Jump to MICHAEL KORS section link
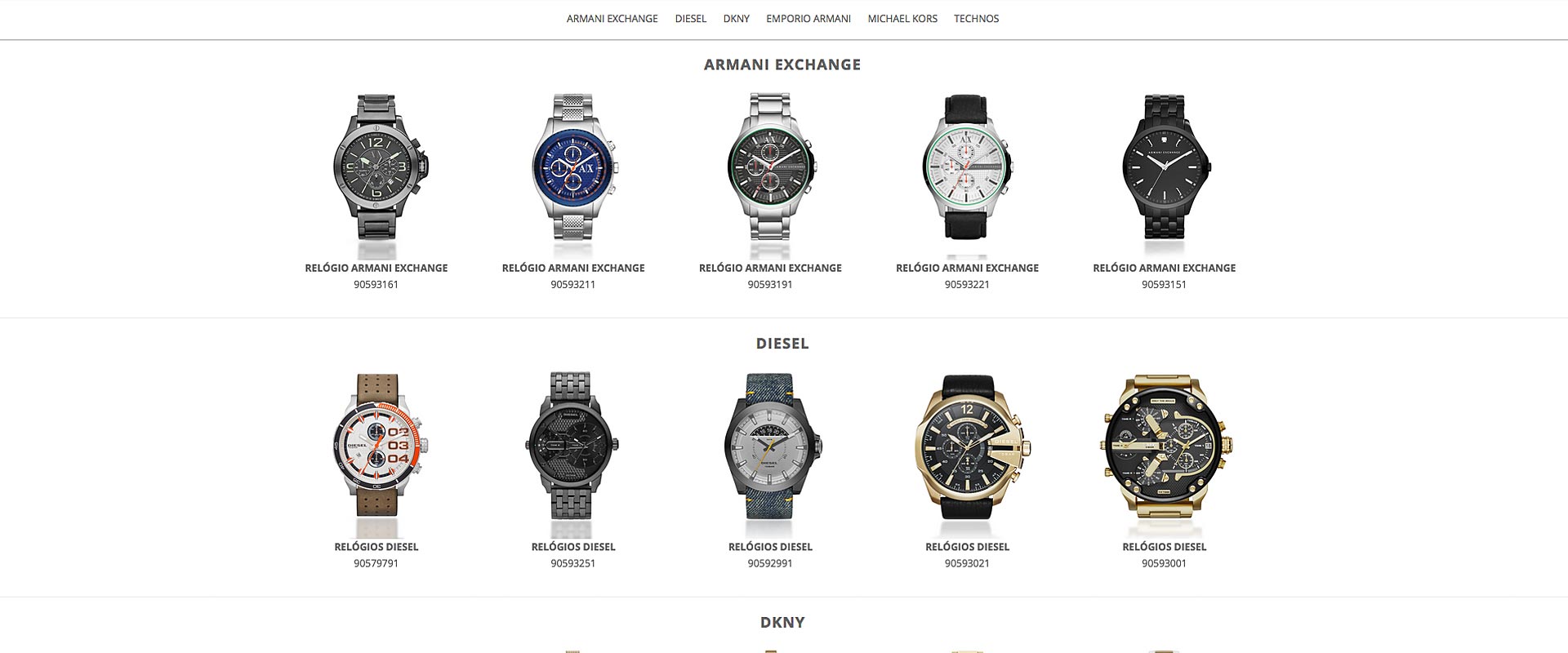The width and height of the screenshot is (1568, 653). click(x=902, y=19)
